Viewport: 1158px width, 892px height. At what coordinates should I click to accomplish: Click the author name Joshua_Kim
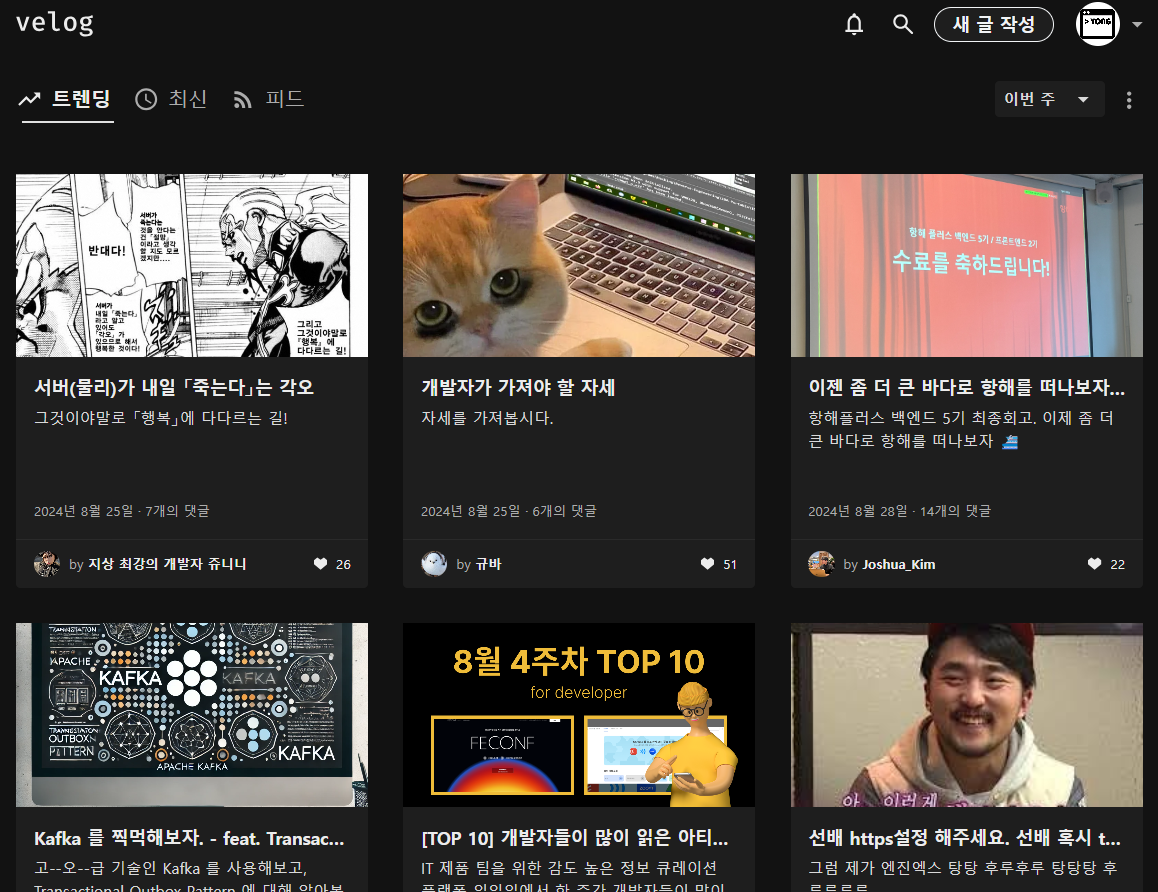pos(899,564)
